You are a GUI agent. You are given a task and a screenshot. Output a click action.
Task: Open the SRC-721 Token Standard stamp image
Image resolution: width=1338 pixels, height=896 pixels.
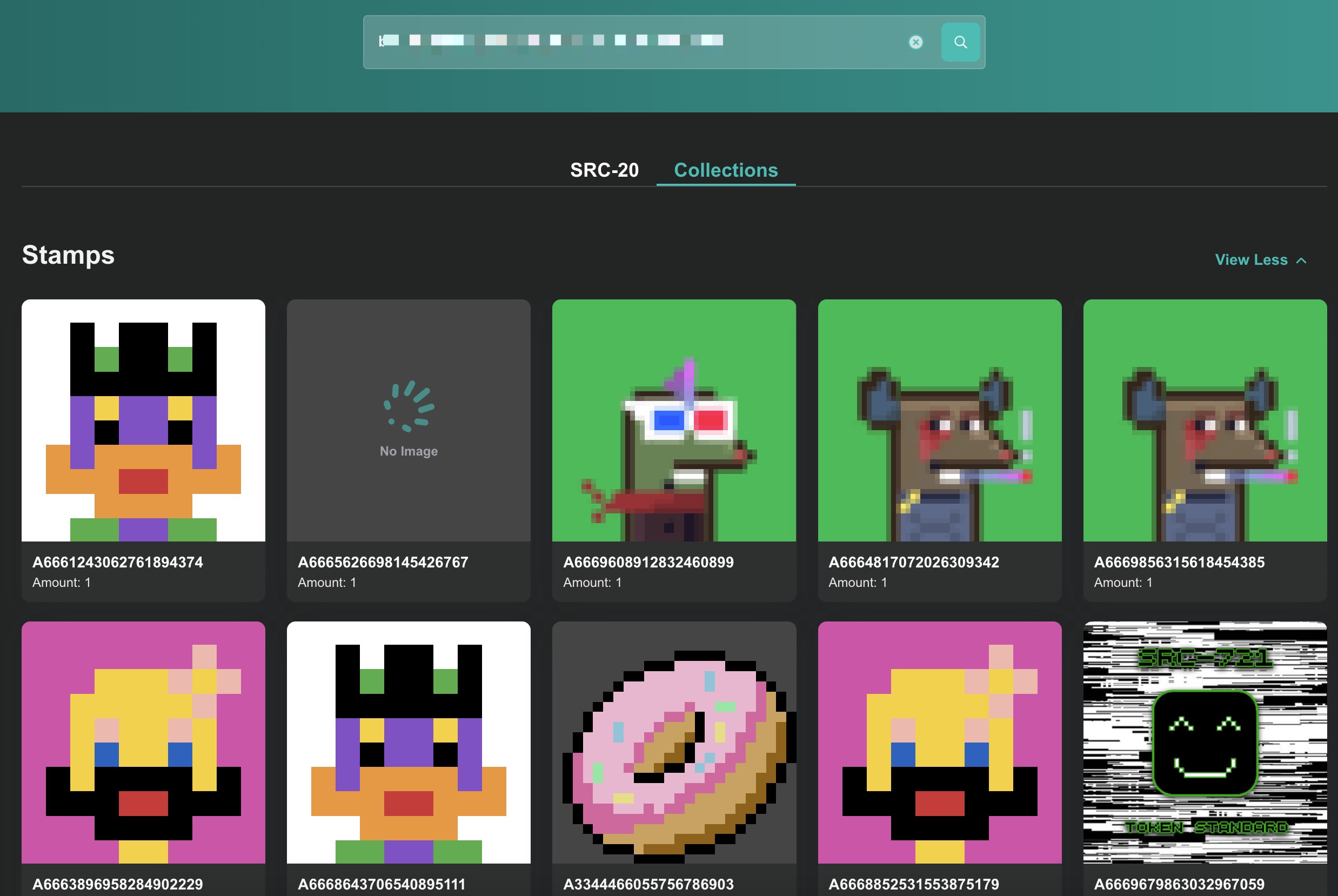(x=1205, y=743)
